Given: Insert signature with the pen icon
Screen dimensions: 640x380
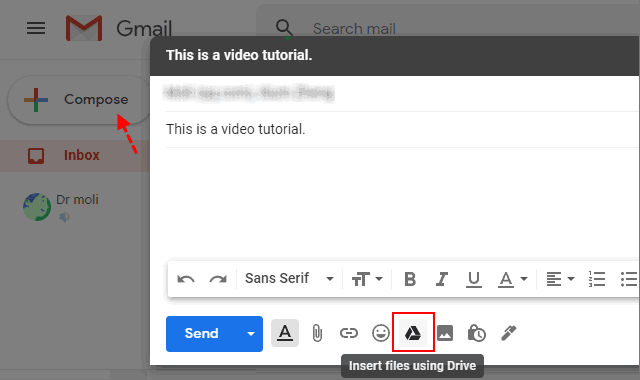Looking at the screenshot, I should point(509,333).
